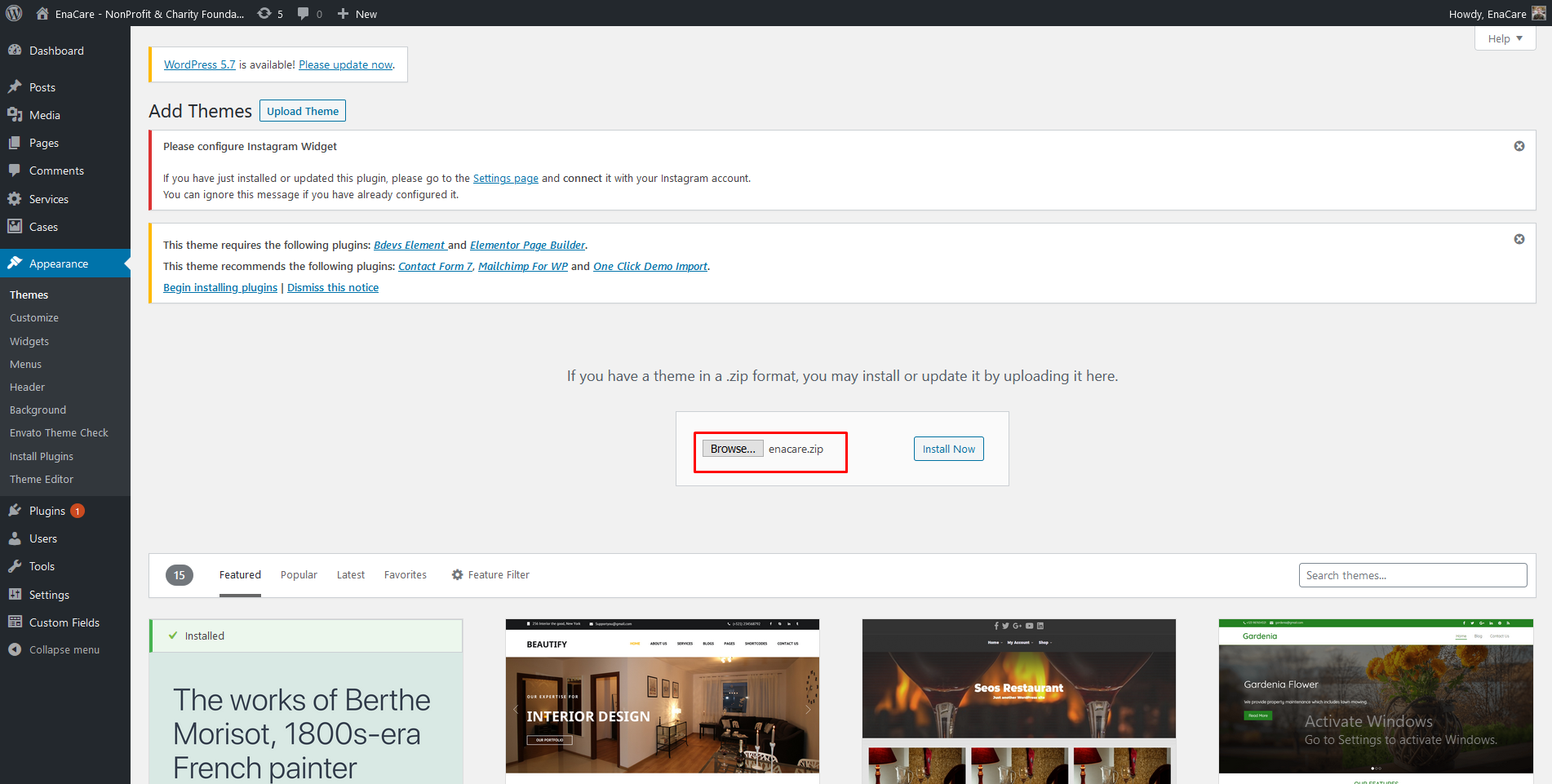The image size is (1552, 784).
Task: Open Envato Theme Check submenu item
Action: (59, 433)
